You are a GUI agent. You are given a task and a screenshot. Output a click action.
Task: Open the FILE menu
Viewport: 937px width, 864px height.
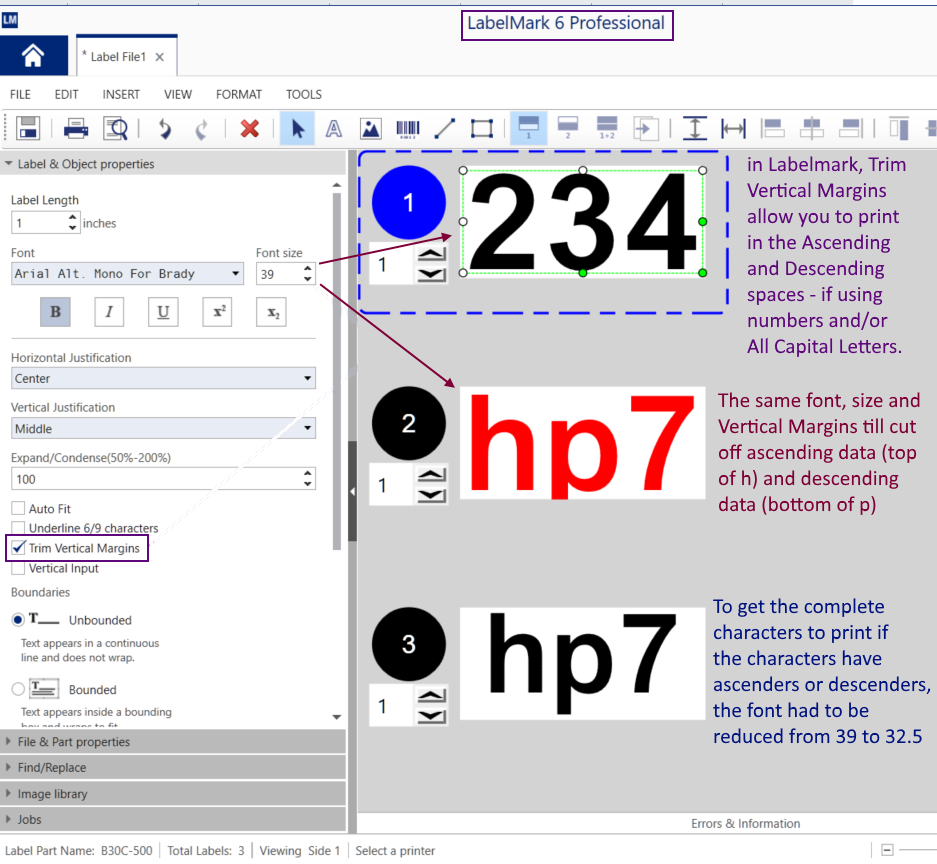20,94
